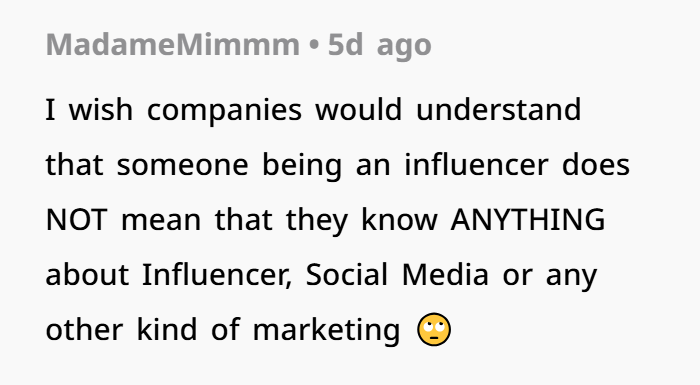Click the '5d ago' timestamp
Image resolution: width=700 pixels, height=385 pixels.
[379, 46]
